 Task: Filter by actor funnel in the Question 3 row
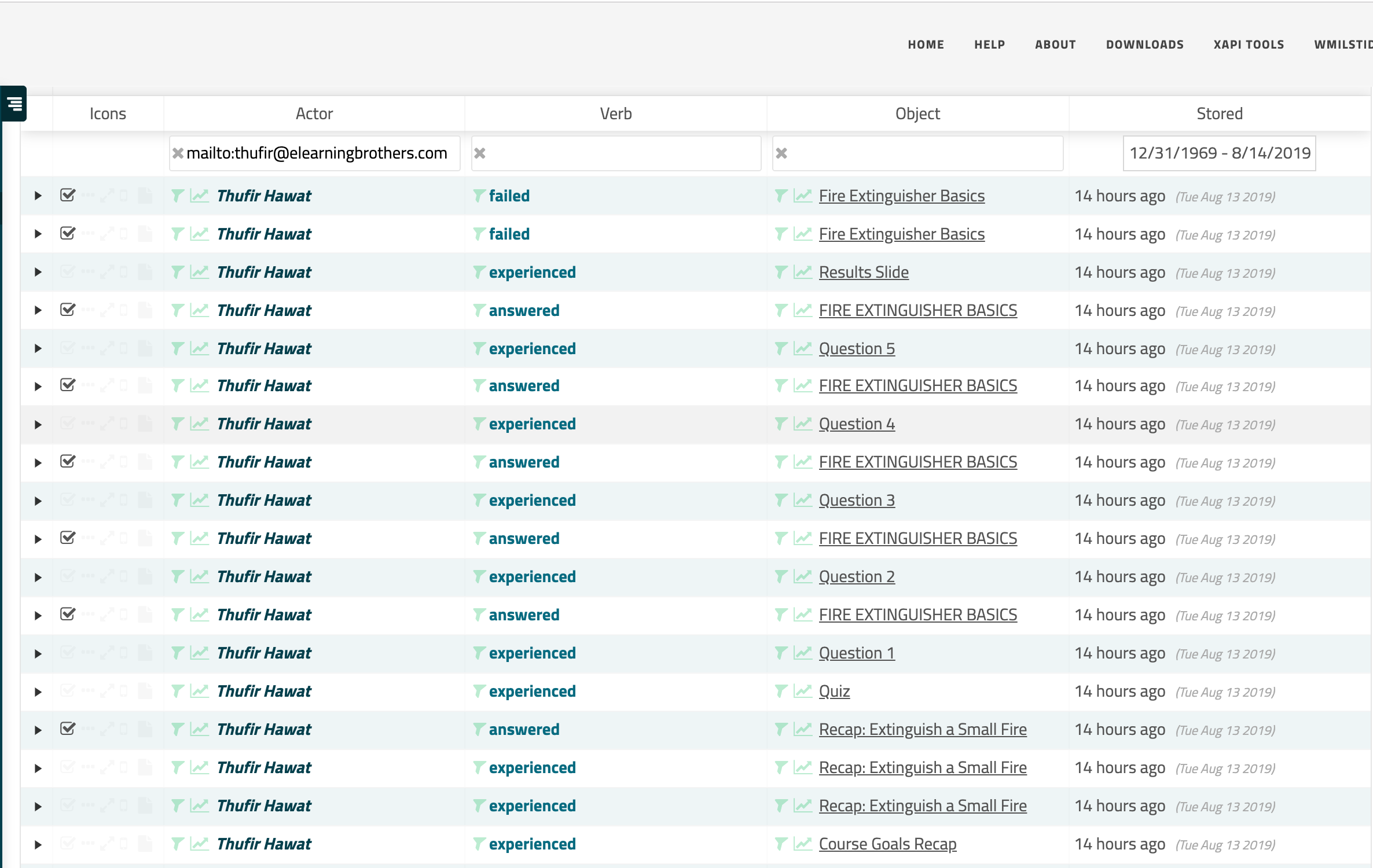pyautogui.click(x=178, y=501)
